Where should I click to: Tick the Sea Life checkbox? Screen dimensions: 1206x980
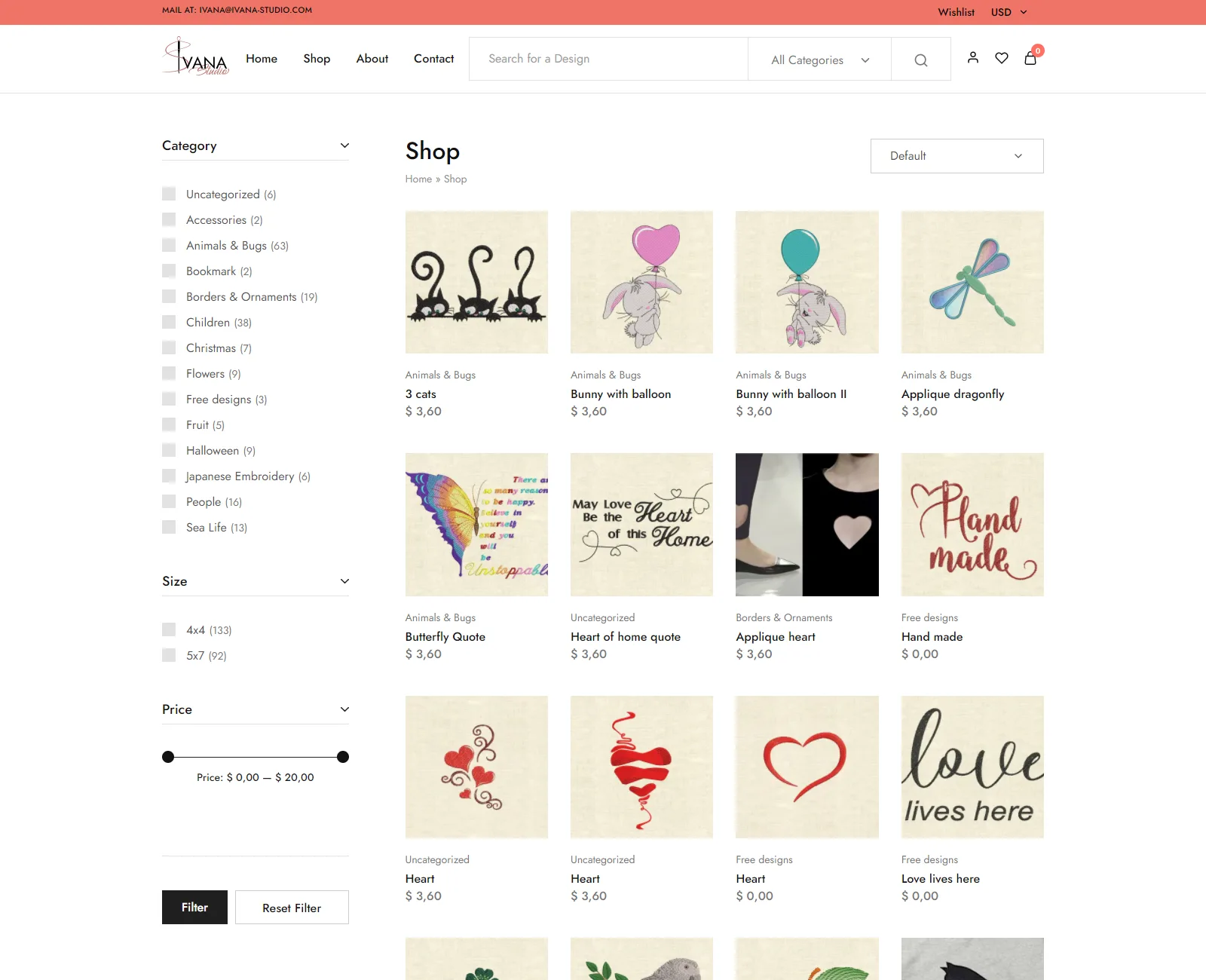coord(169,527)
